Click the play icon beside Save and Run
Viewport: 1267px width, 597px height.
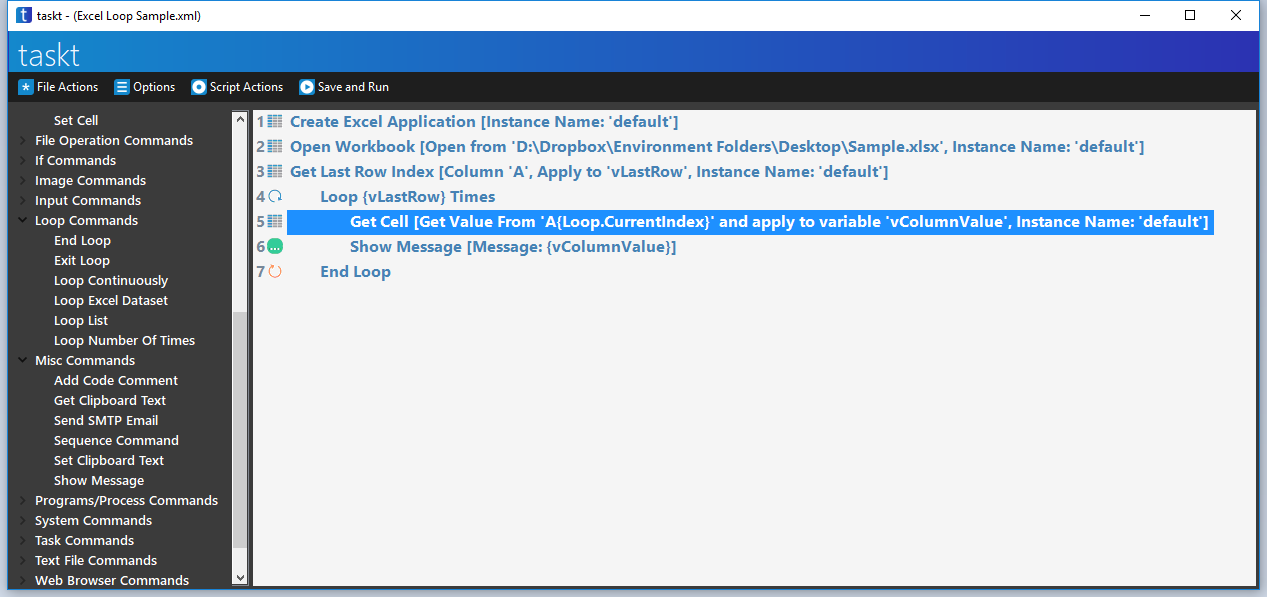click(x=306, y=87)
